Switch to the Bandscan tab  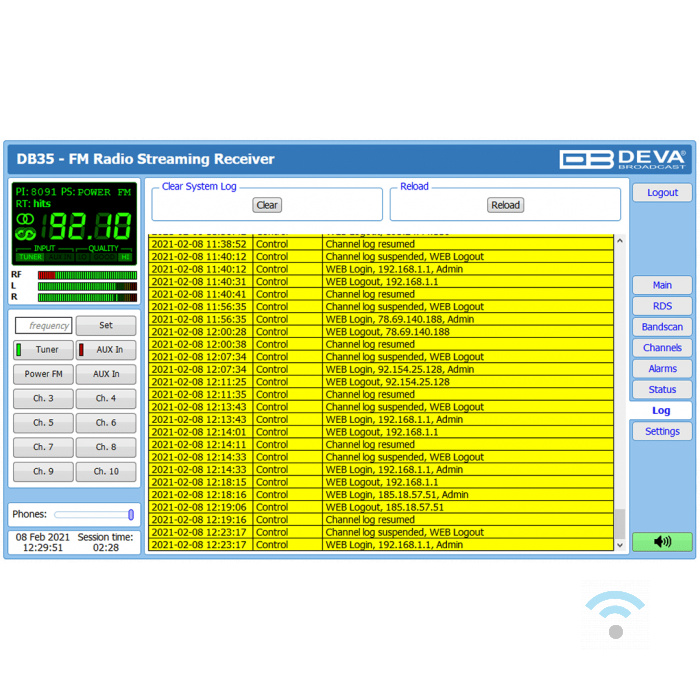click(662, 327)
